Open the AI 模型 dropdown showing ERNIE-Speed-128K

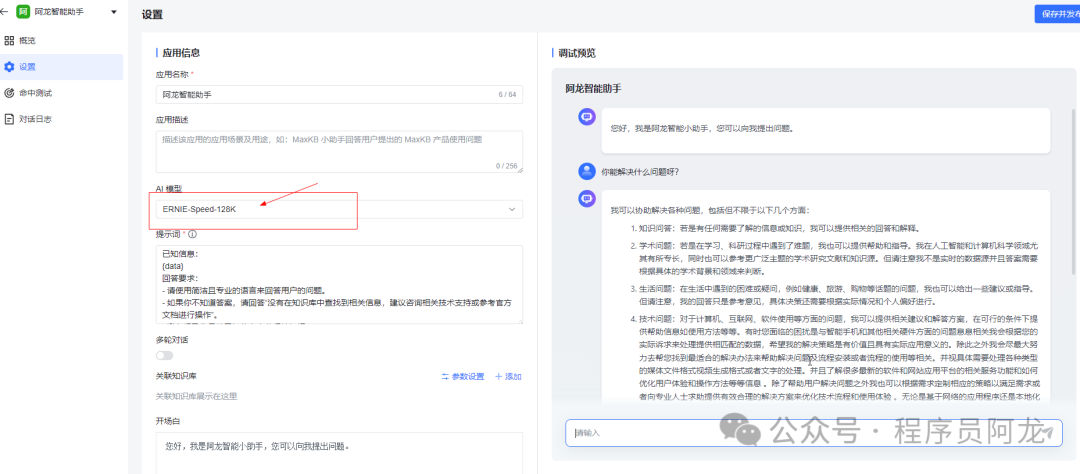(330, 209)
